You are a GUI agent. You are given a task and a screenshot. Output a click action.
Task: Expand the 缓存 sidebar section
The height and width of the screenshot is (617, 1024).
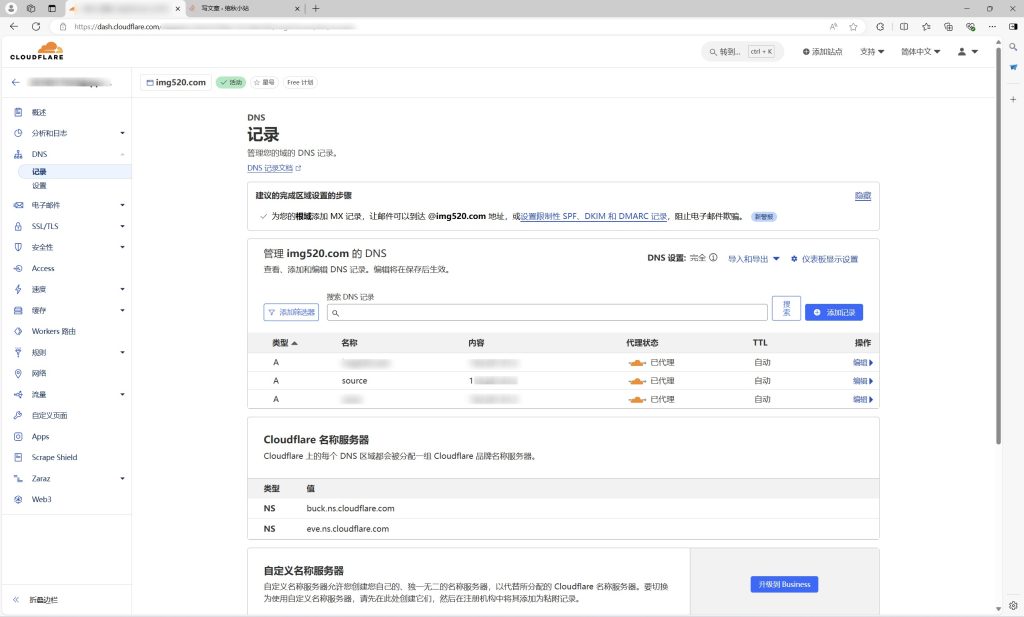[x=122, y=310]
